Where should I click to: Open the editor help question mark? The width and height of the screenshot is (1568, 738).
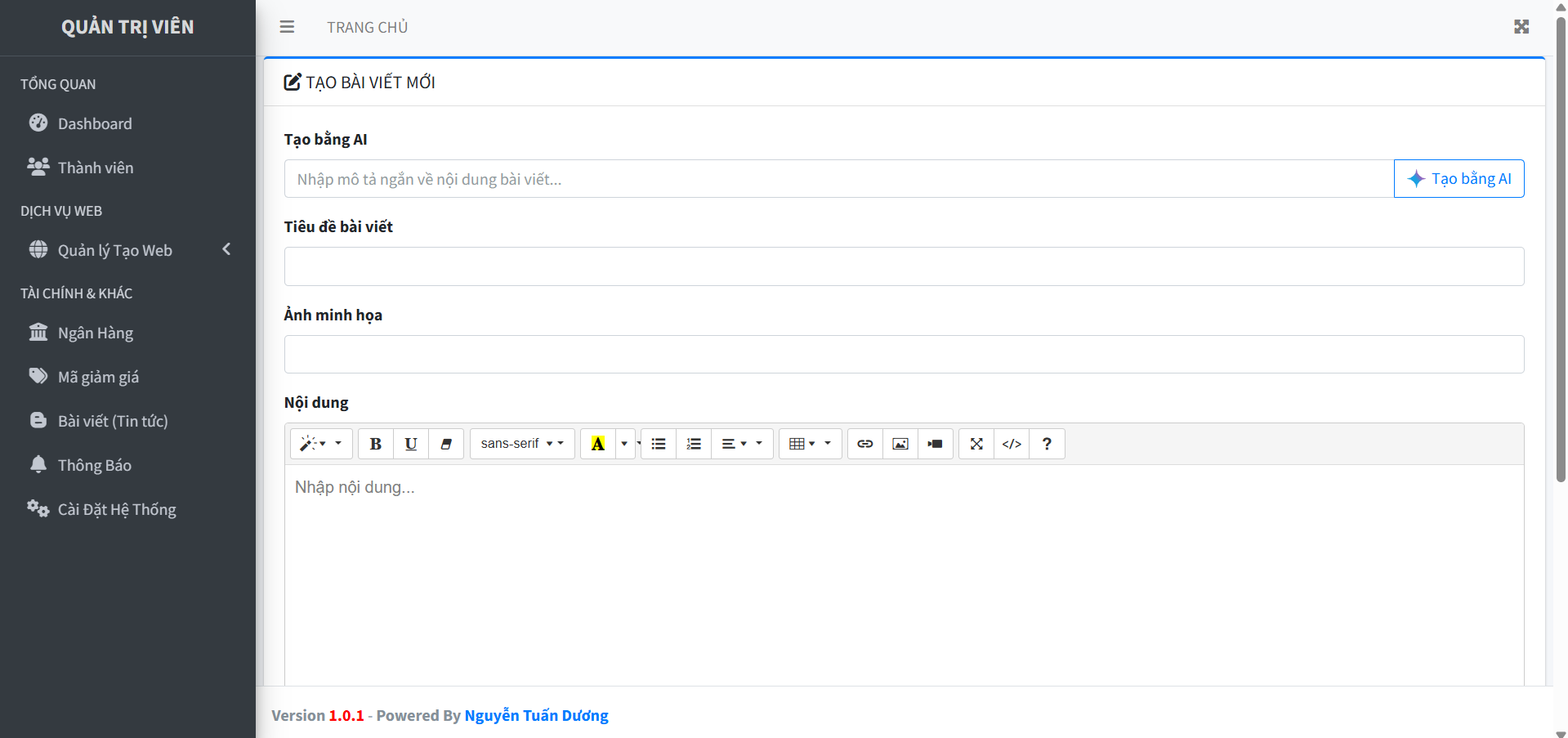coord(1047,444)
